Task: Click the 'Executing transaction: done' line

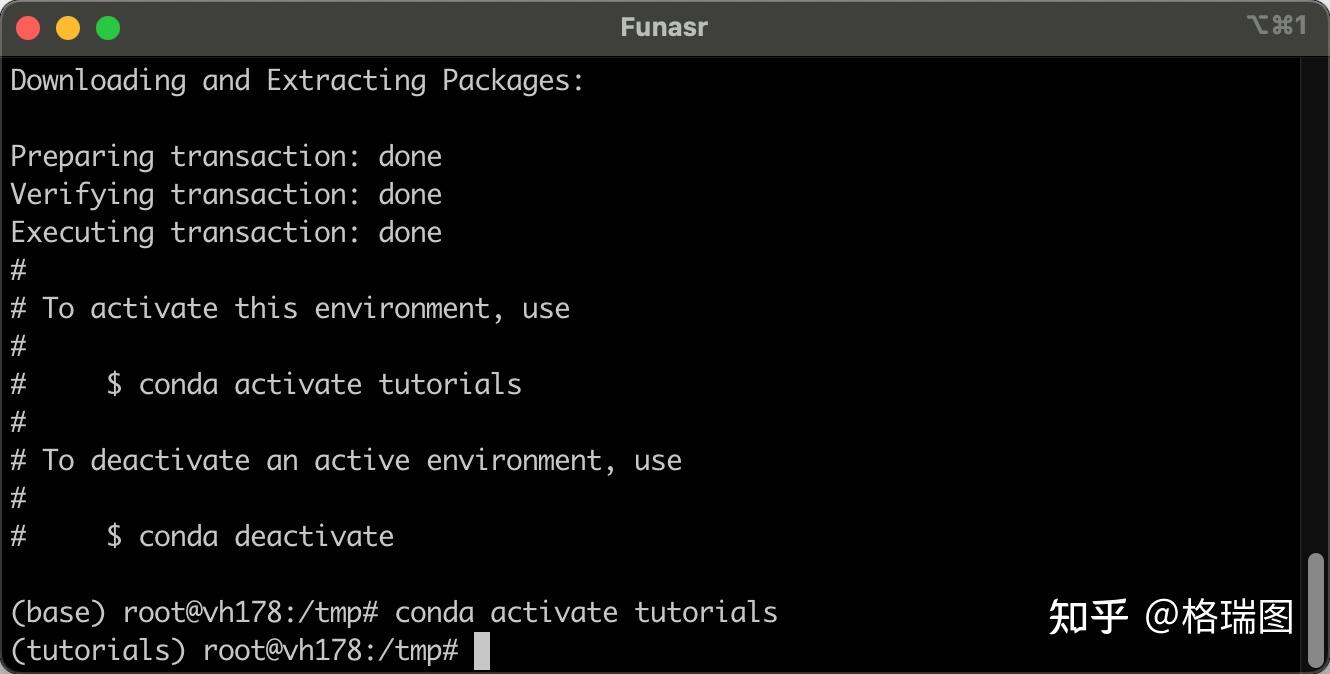Action: 226,232
